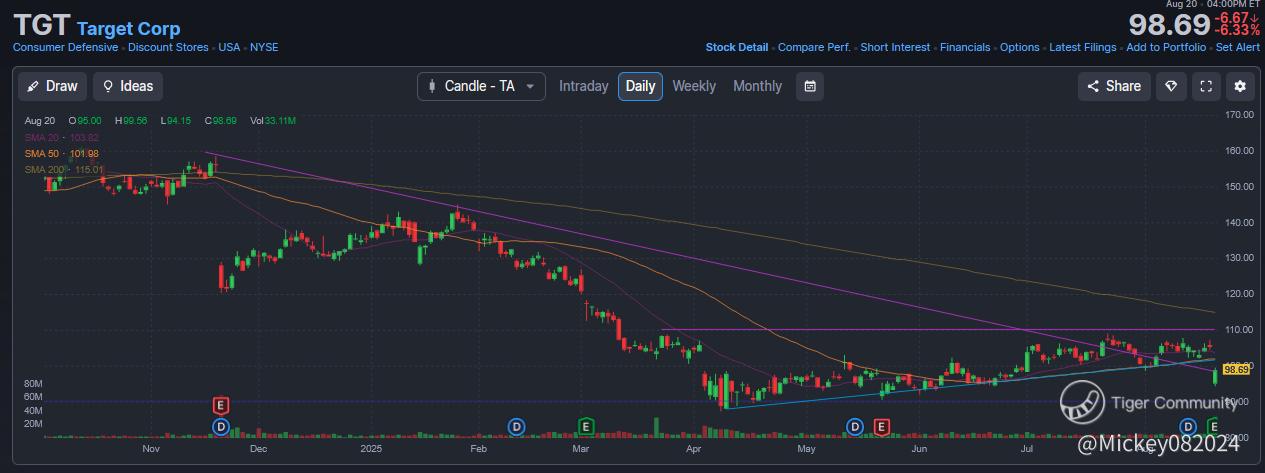Click the Vol 33.11M reading
Viewport: 1265px width, 473px height.
(x=273, y=120)
